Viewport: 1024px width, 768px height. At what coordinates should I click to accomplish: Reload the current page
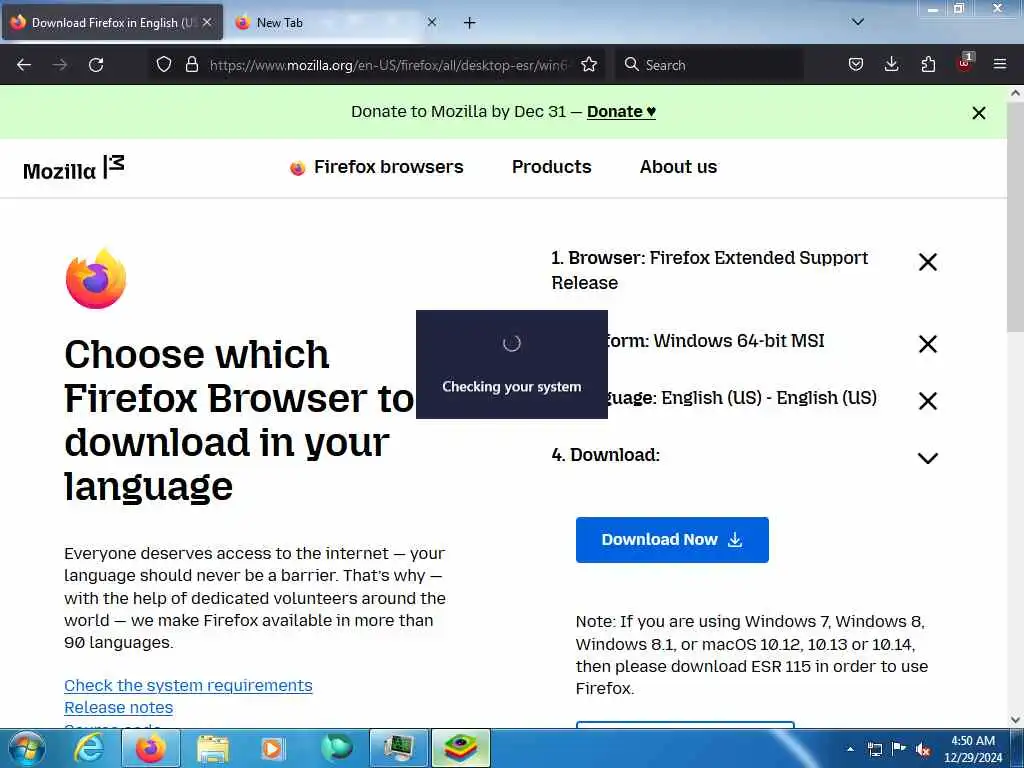[96, 65]
